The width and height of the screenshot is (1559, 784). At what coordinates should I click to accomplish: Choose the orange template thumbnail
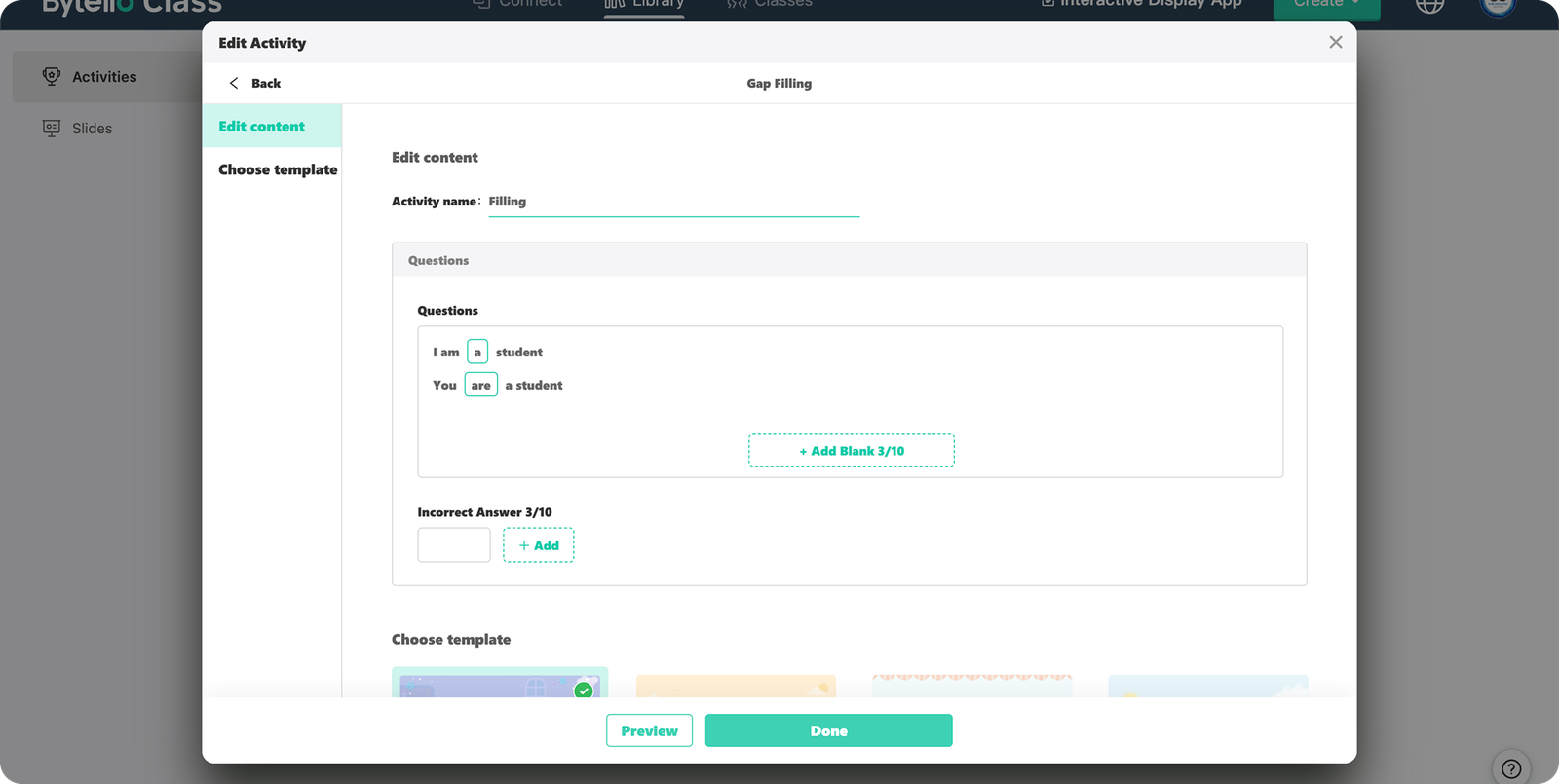click(x=736, y=687)
